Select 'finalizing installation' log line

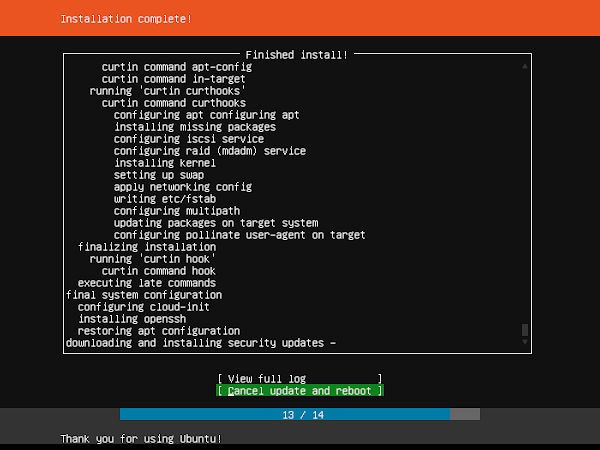pos(147,247)
